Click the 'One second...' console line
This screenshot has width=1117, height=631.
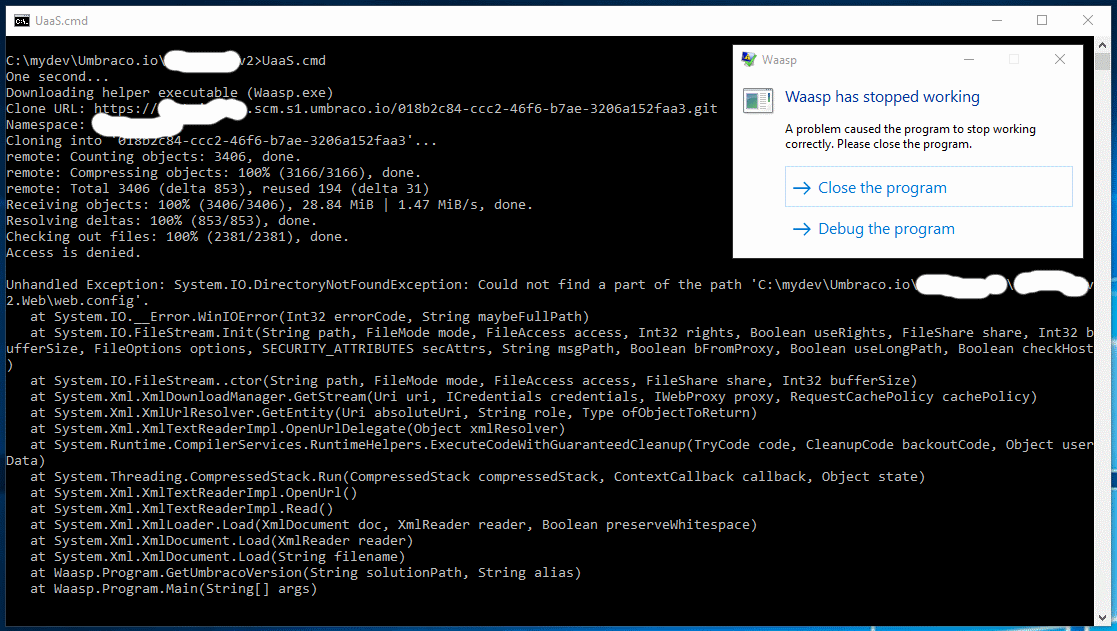[x=58, y=77]
